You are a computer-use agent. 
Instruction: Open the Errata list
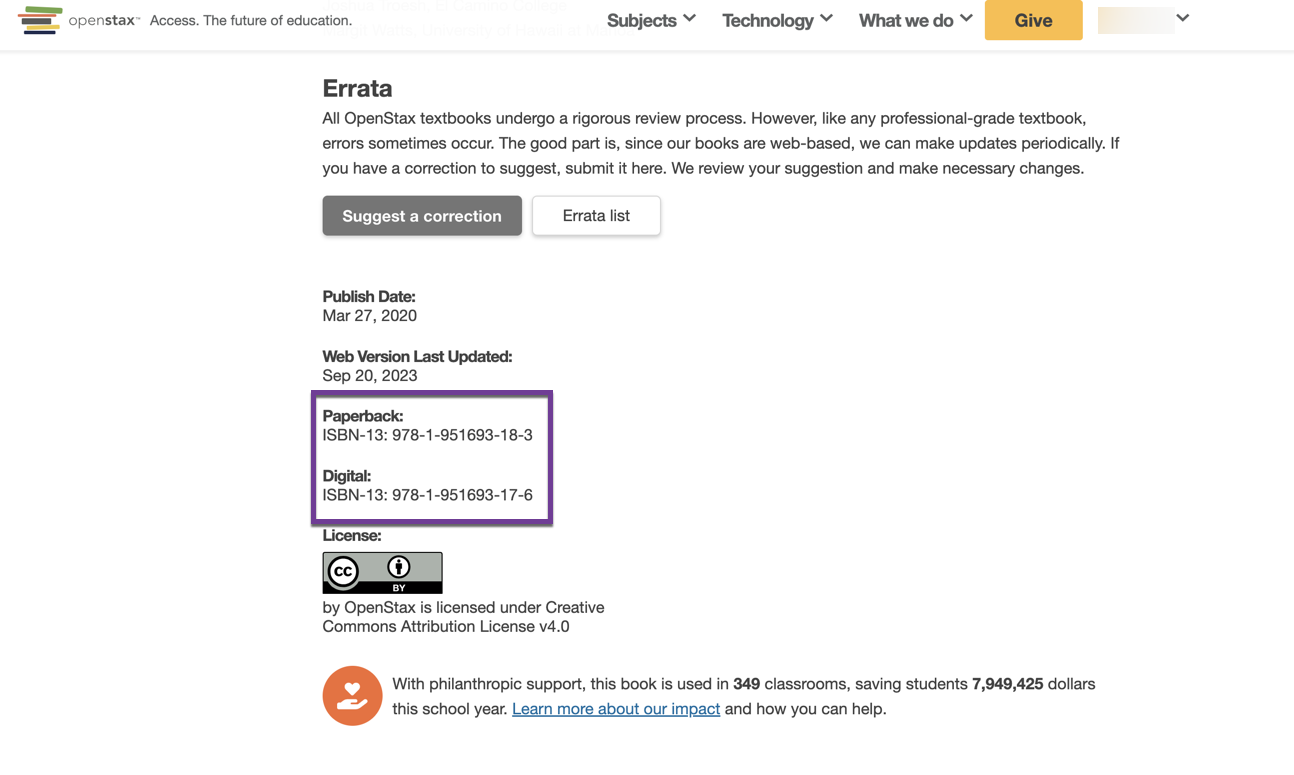(596, 215)
